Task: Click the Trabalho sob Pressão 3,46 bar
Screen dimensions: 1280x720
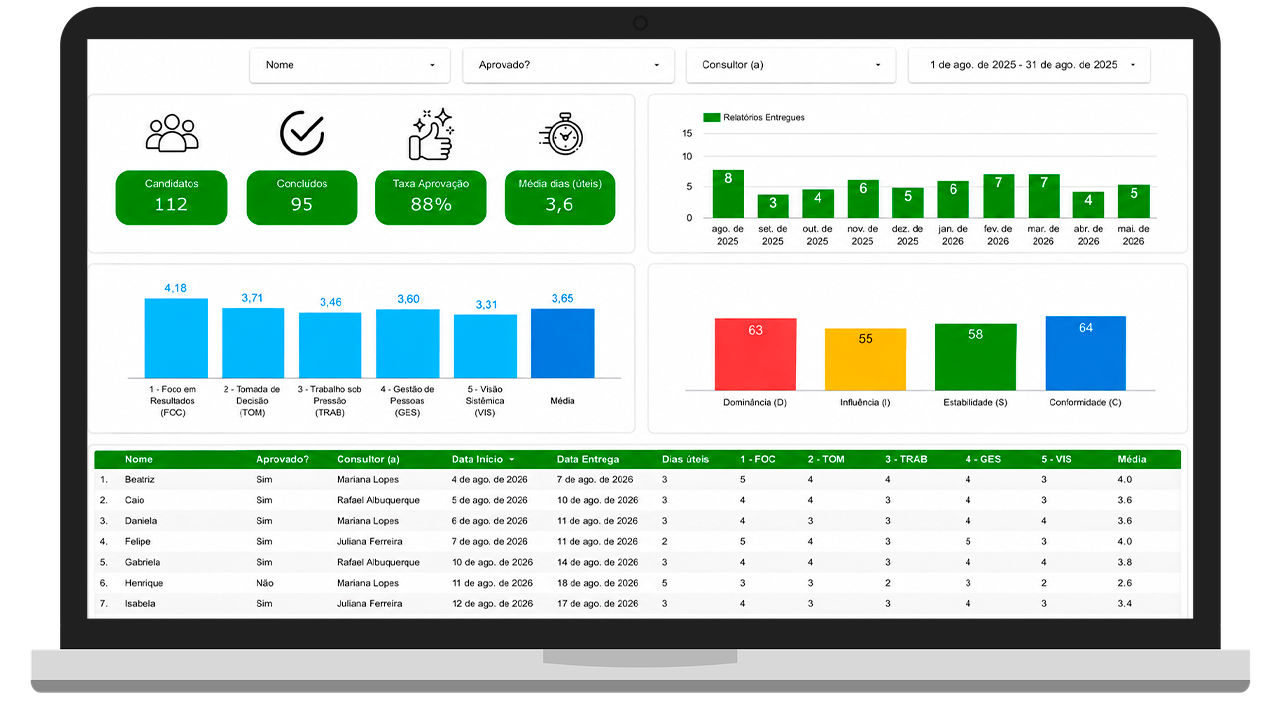Action: (x=330, y=345)
